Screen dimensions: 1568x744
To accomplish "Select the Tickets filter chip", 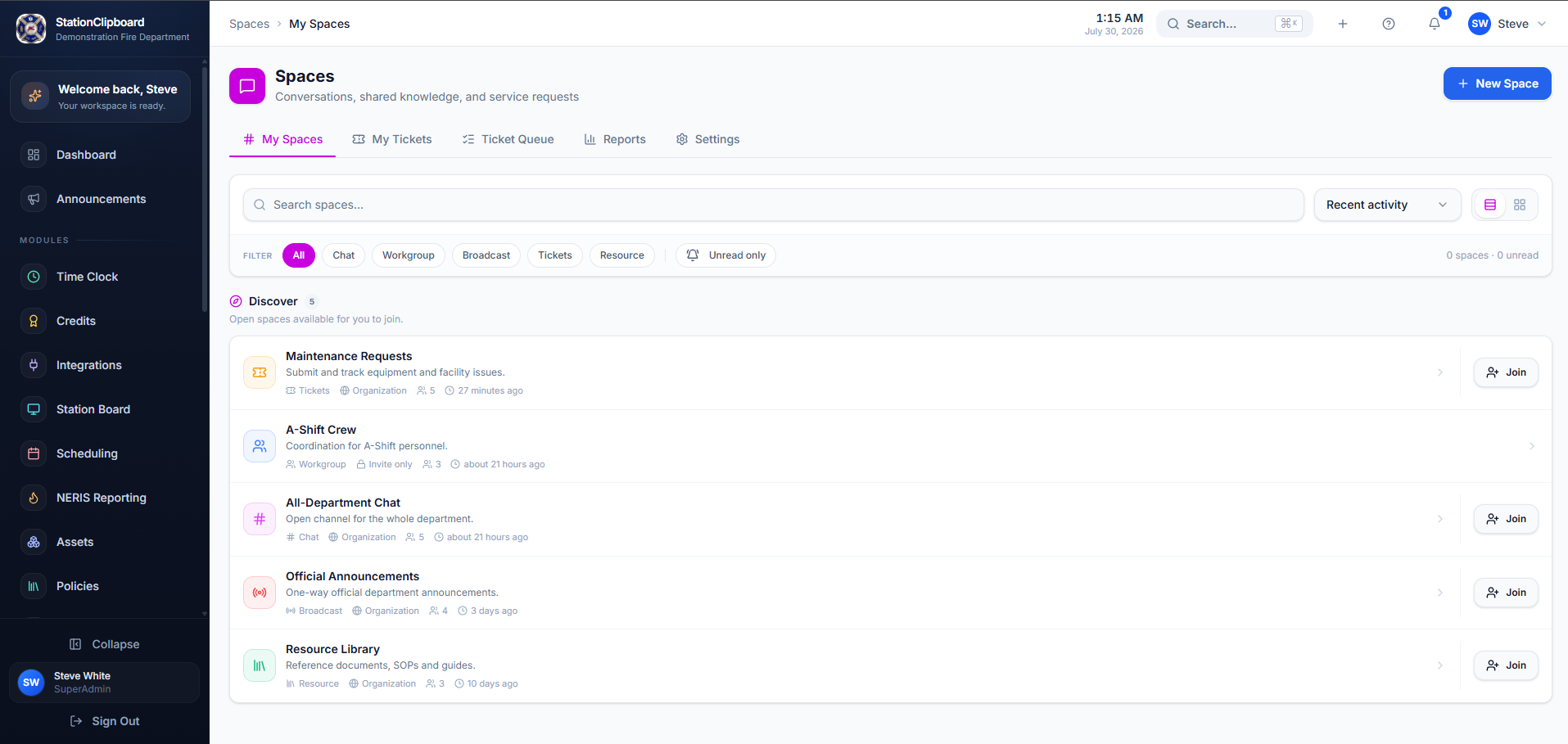I will click(555, 255).
